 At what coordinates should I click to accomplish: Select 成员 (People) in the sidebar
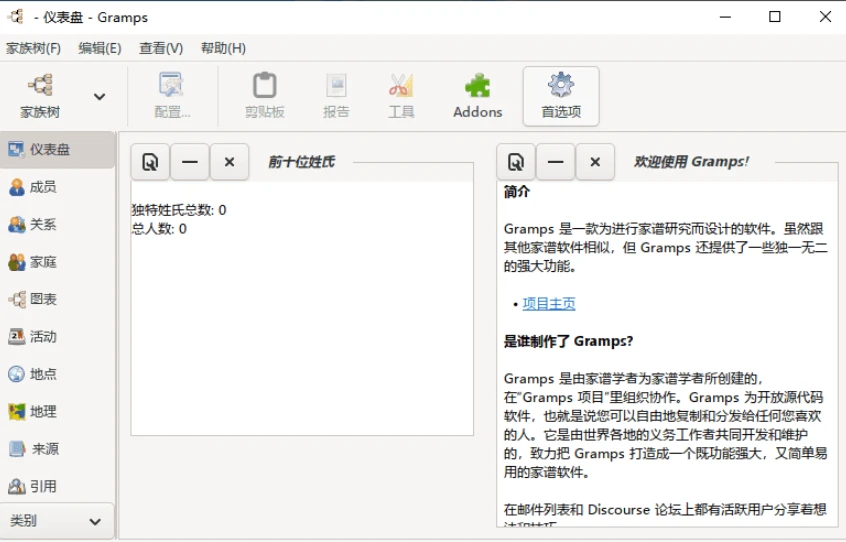click(x=42, y=187)
